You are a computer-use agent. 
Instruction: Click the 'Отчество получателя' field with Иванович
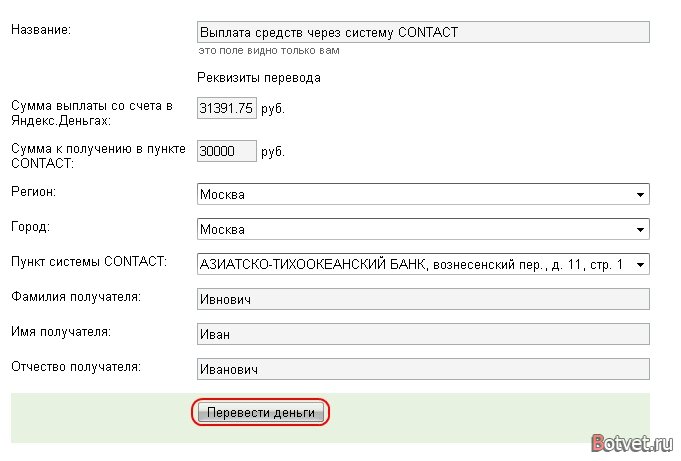423,369
